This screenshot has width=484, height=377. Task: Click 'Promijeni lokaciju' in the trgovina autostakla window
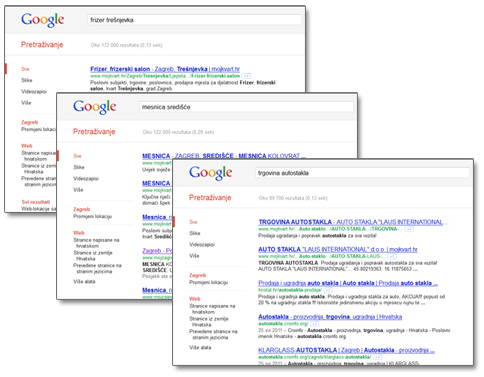click(x=209, y=282)
